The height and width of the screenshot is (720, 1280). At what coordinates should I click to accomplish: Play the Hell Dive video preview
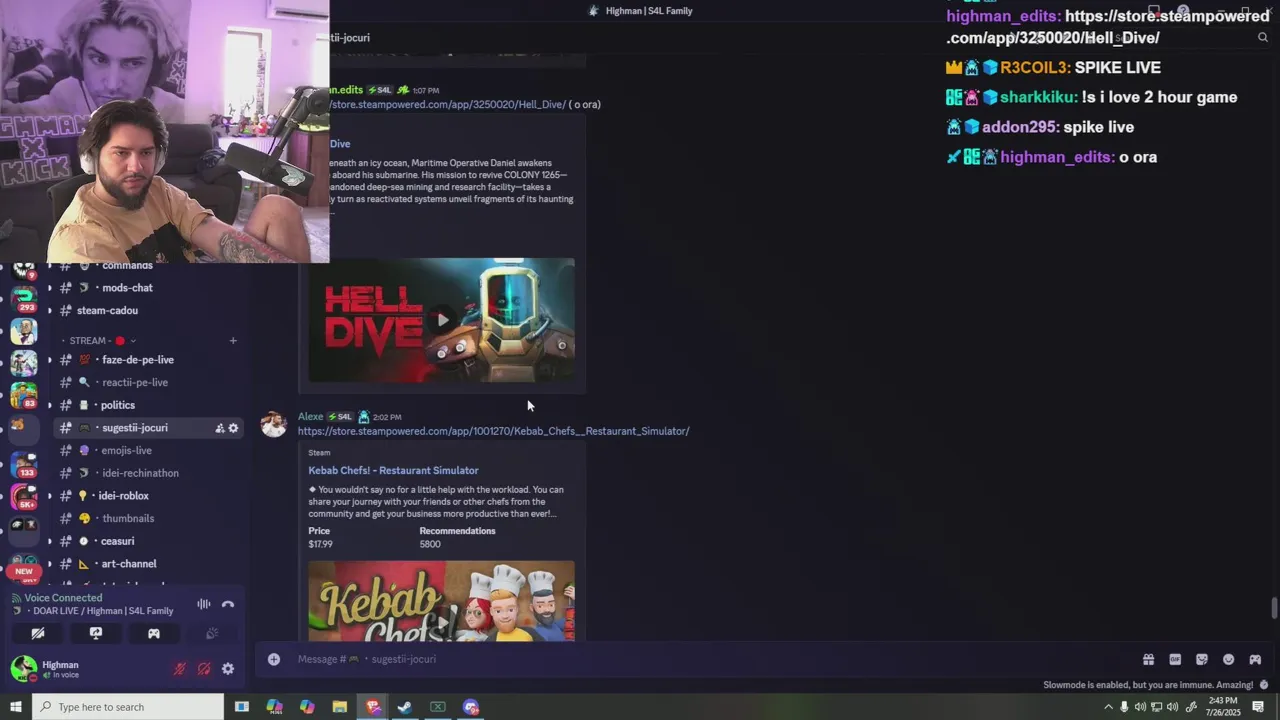click(442, 320)
